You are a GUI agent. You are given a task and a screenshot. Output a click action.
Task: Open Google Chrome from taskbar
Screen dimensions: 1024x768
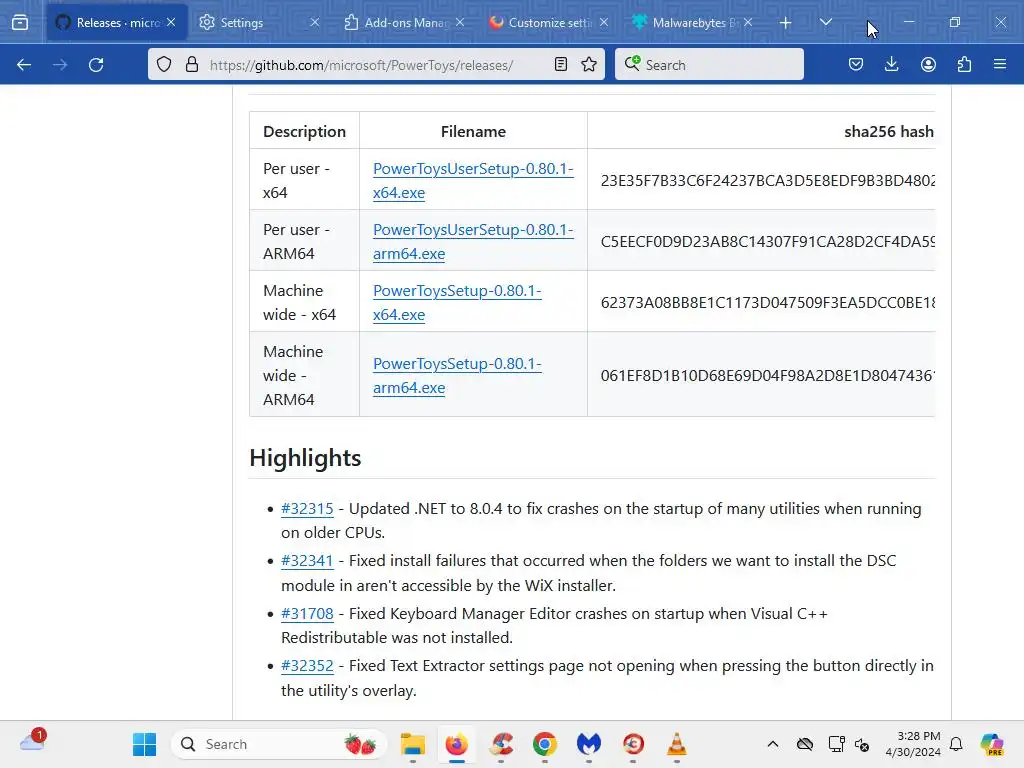pyautogui.click(x=545, y=744)
